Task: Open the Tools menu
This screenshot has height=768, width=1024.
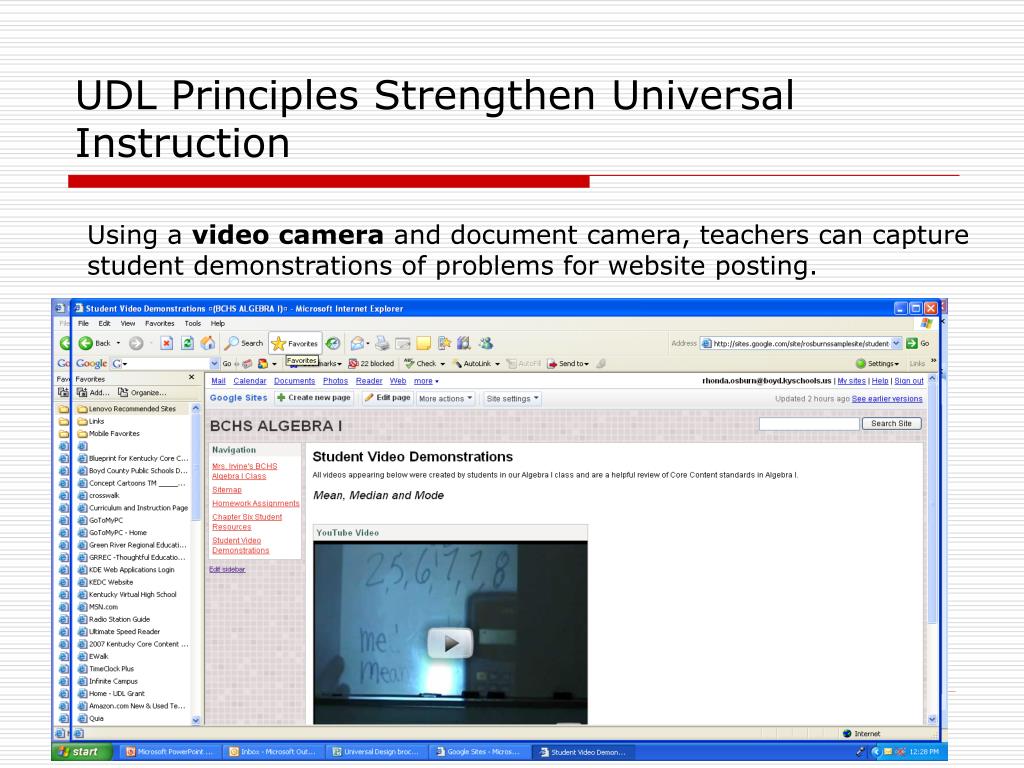Action: coord(193,324)
